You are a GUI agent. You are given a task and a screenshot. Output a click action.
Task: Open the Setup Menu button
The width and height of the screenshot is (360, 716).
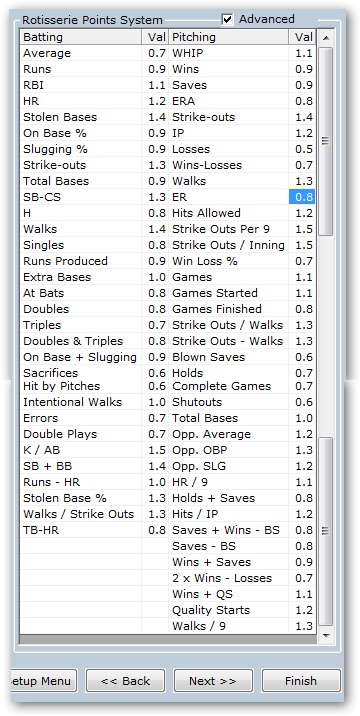point(42,681)
